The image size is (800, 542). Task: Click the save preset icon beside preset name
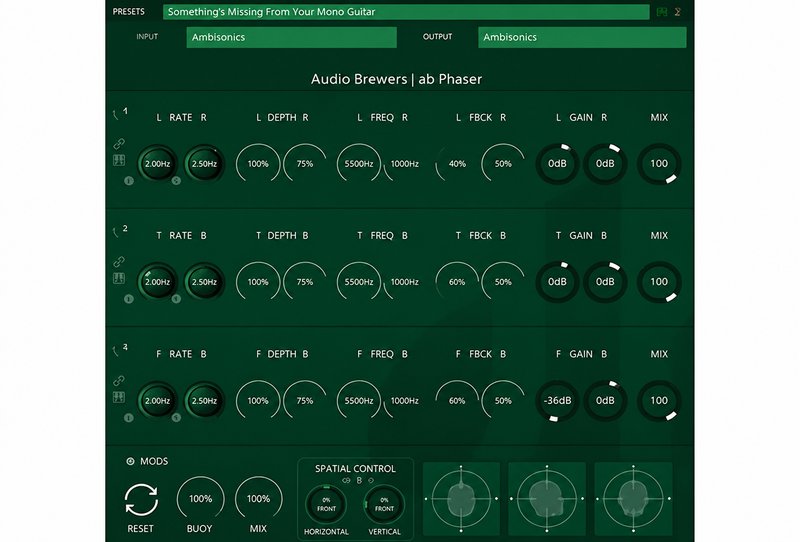coord(662,12)
